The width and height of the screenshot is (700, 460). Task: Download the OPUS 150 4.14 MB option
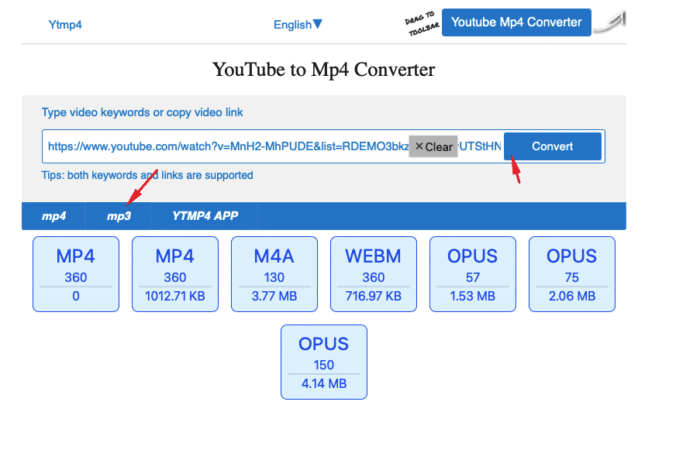coord(324,362)
